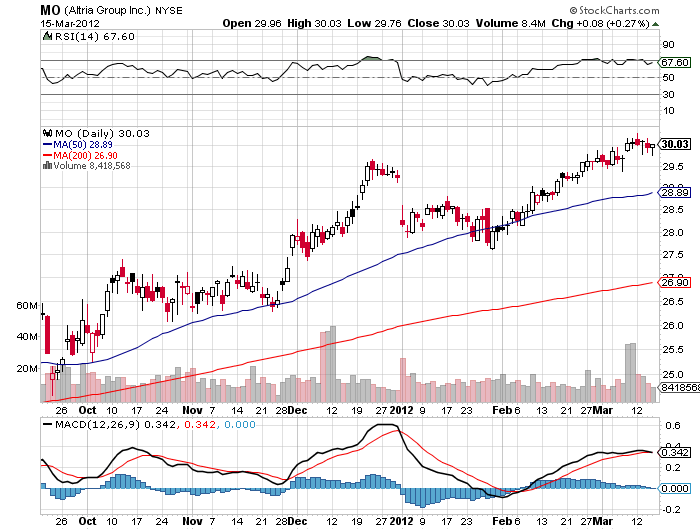Click the Open 29.96 value in header
The width and height of the screenshot is (700, 530).
coord(252,23)
